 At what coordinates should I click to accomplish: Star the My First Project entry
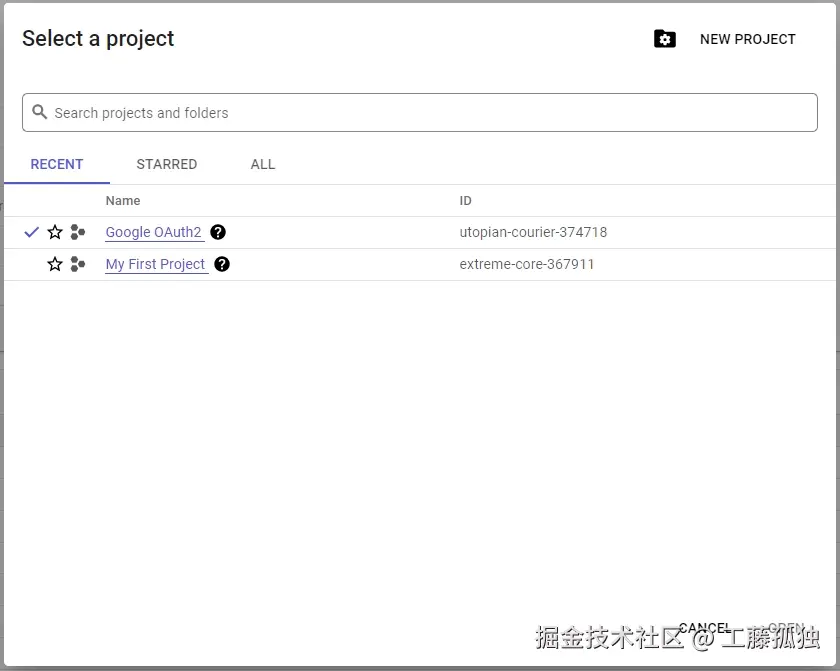tap(55, 264)
